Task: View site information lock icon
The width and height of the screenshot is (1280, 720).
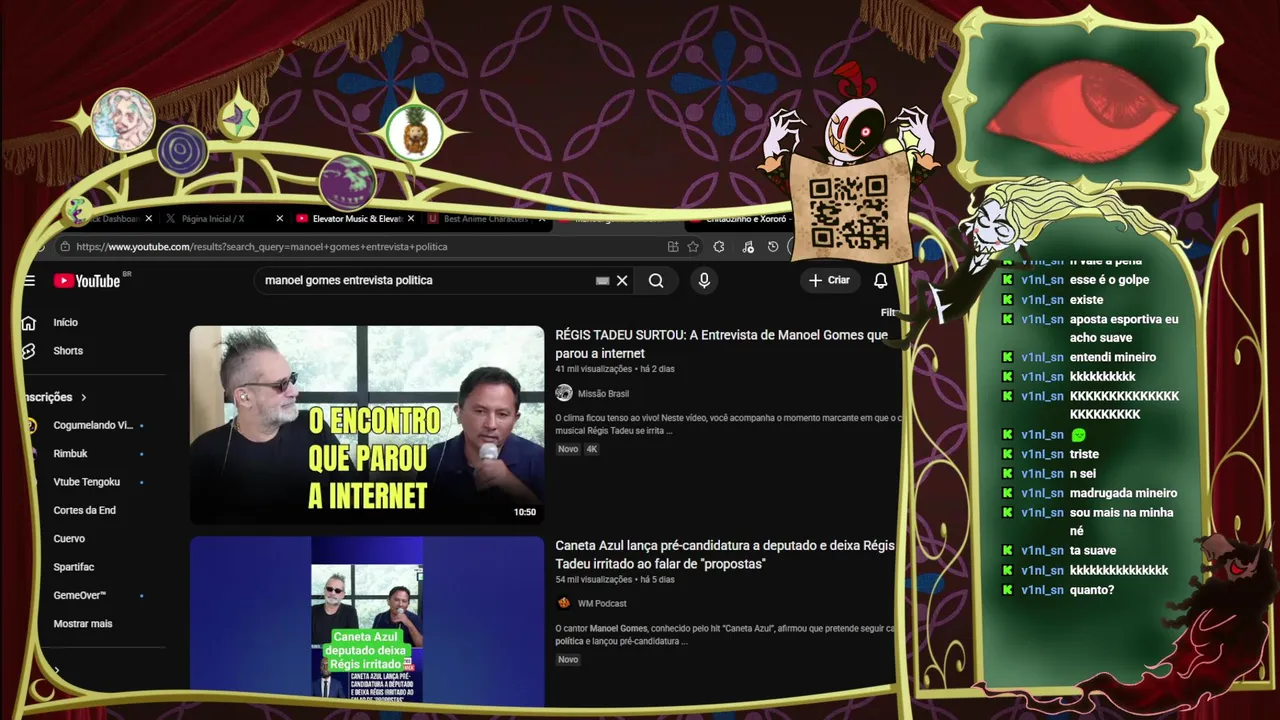Action: (x=65, y=247)
